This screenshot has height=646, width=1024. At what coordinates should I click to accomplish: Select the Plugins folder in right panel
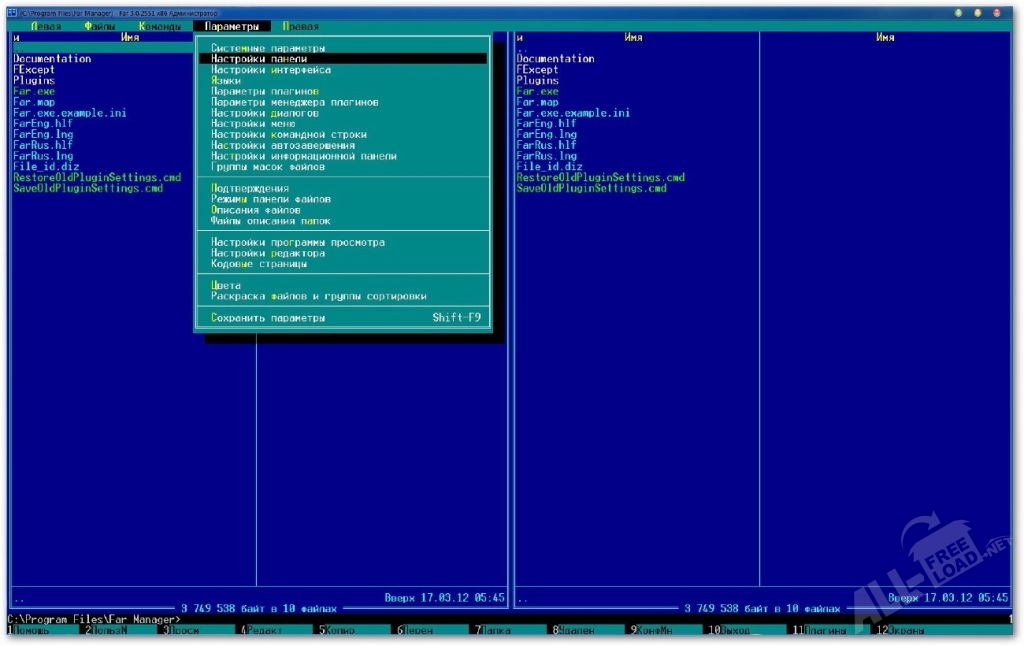tap(537, 80)
